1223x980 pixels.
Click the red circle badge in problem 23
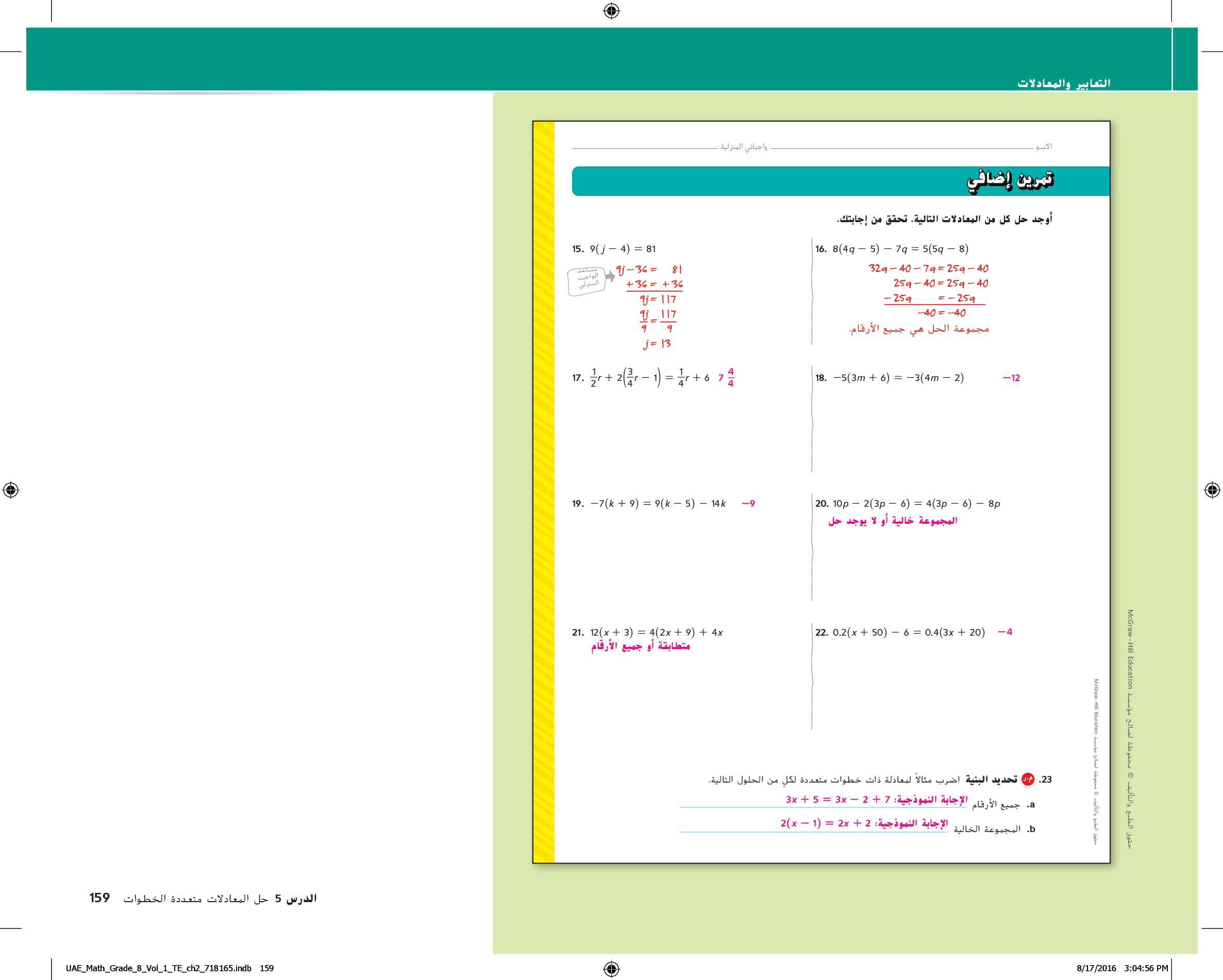1027,779
